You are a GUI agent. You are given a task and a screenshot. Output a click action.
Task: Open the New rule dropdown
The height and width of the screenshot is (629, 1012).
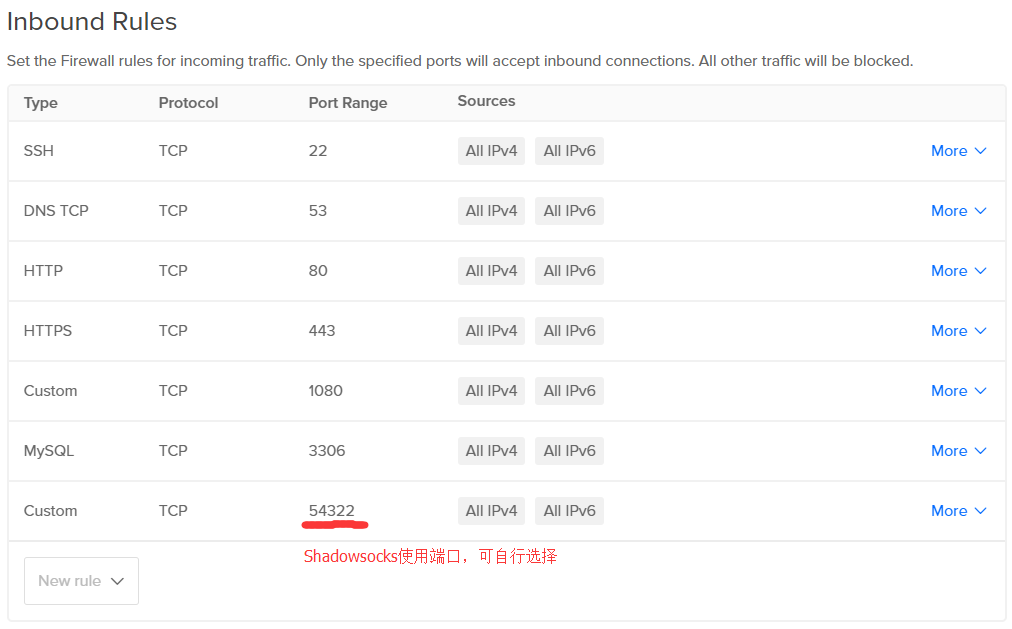tap(81, 581)
